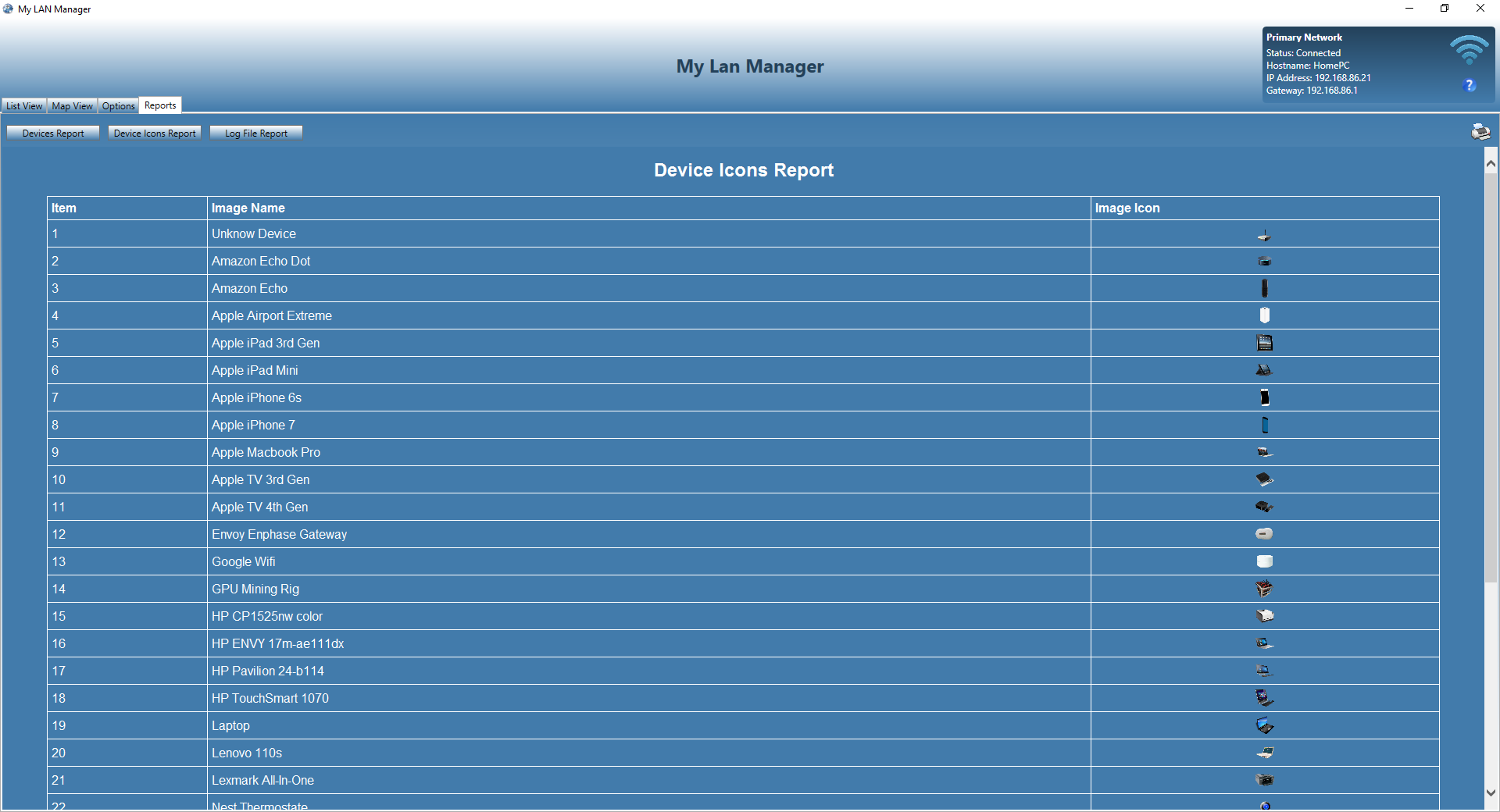Minimize the My LAN Manager window
Viewport: 1500px width, 812px height.
coord(1409,9)
